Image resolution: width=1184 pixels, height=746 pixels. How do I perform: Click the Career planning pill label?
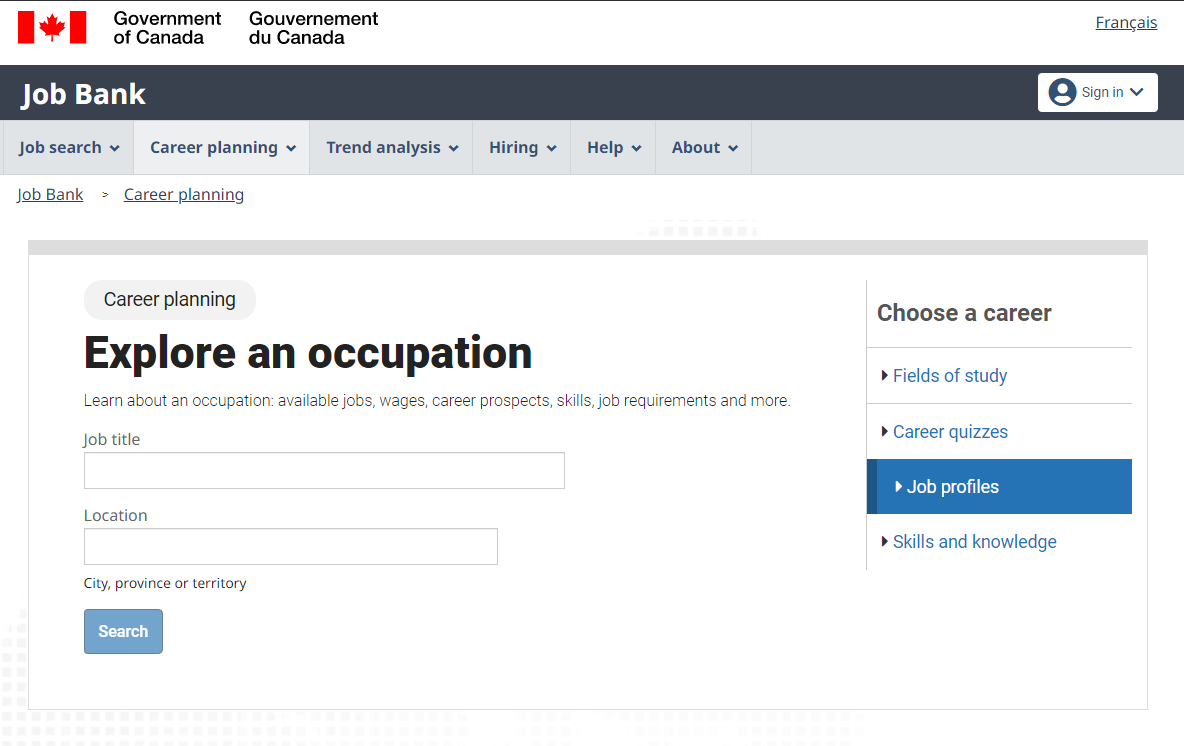point(170,300)
